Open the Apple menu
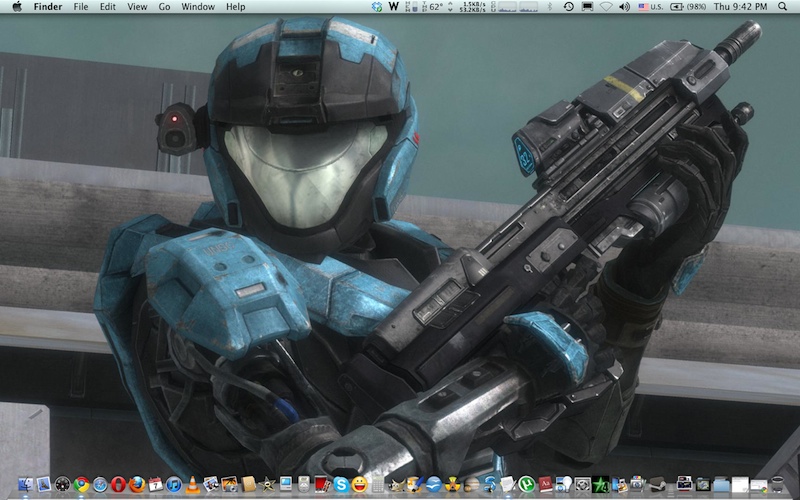The height and width of the screenshot is (500, 800). 17,7
